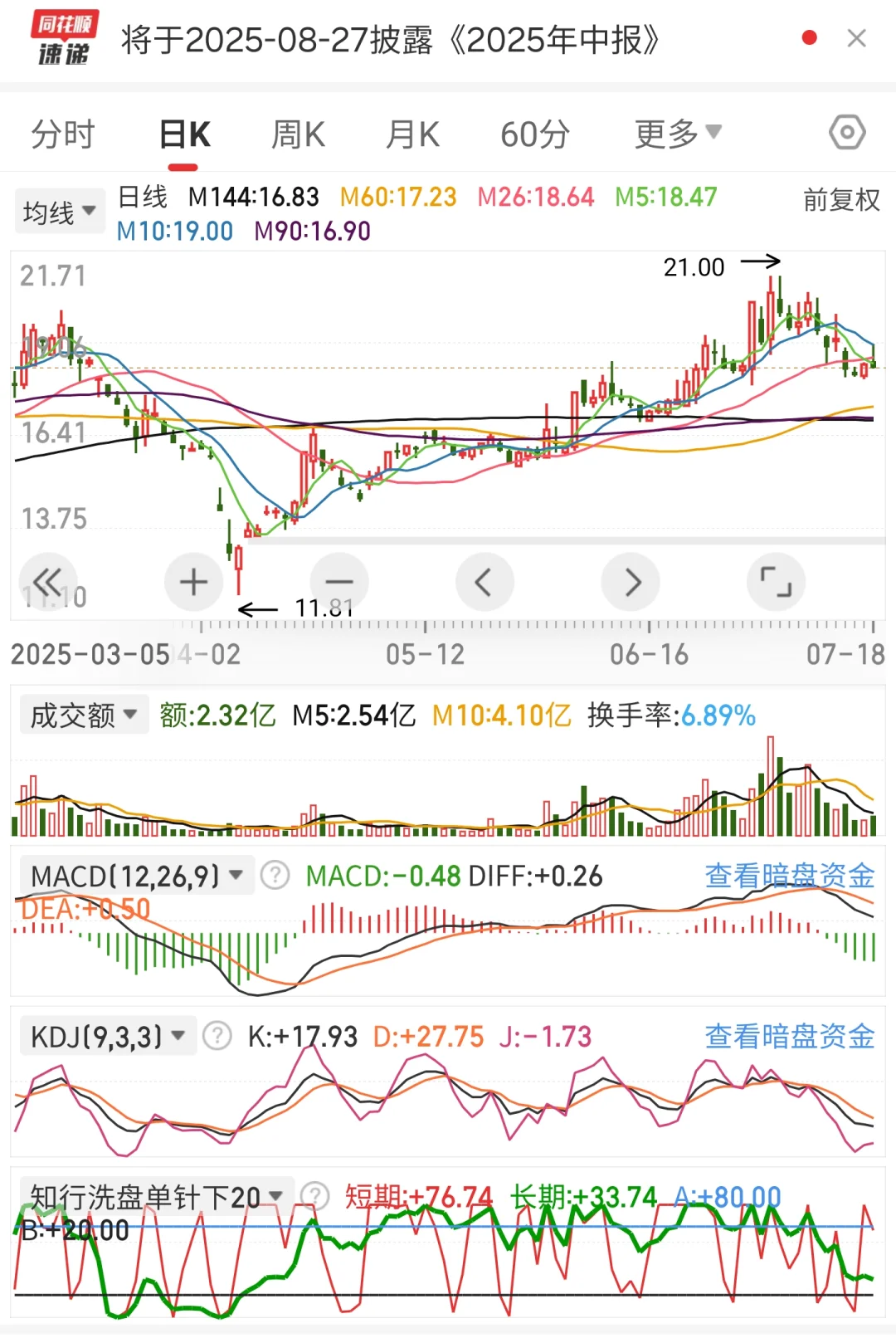Viewport: 896px width, 1338px height.
Task: Tap the MACD:-0.48 value
Action: point(383,877)
